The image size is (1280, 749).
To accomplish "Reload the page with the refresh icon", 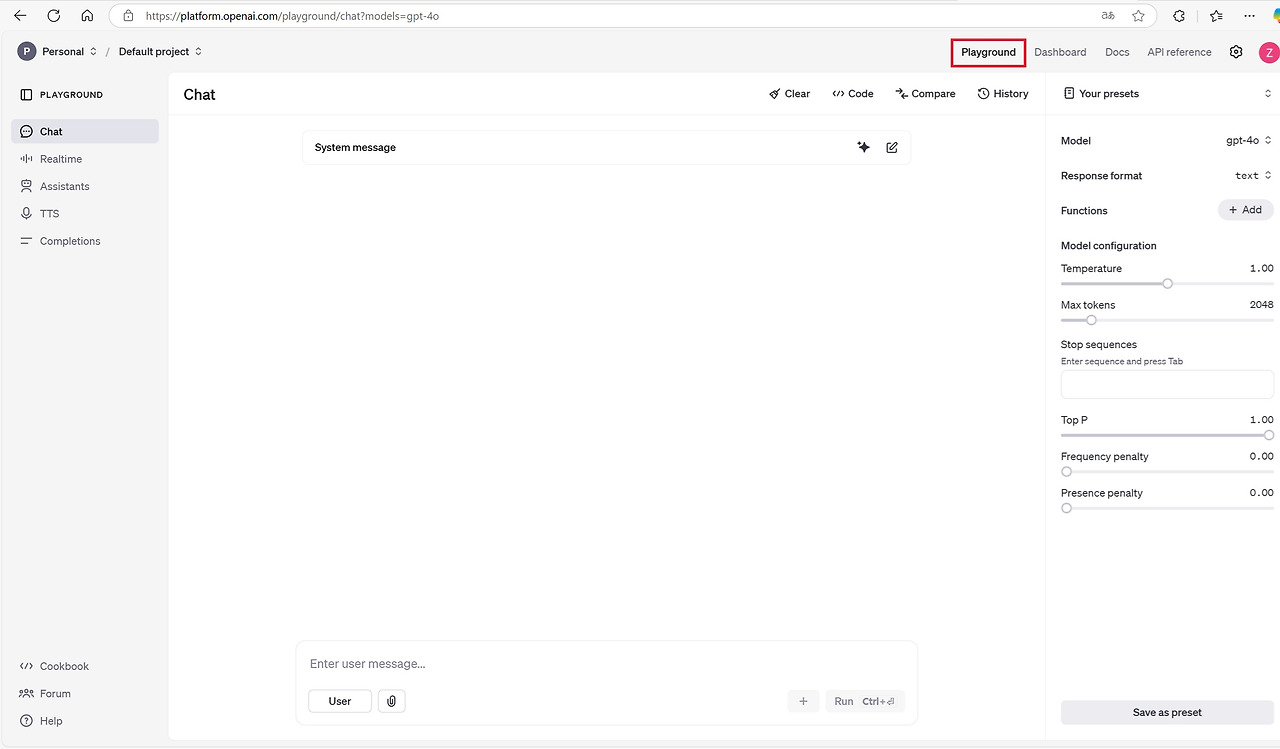I will [x=54, y=16].
